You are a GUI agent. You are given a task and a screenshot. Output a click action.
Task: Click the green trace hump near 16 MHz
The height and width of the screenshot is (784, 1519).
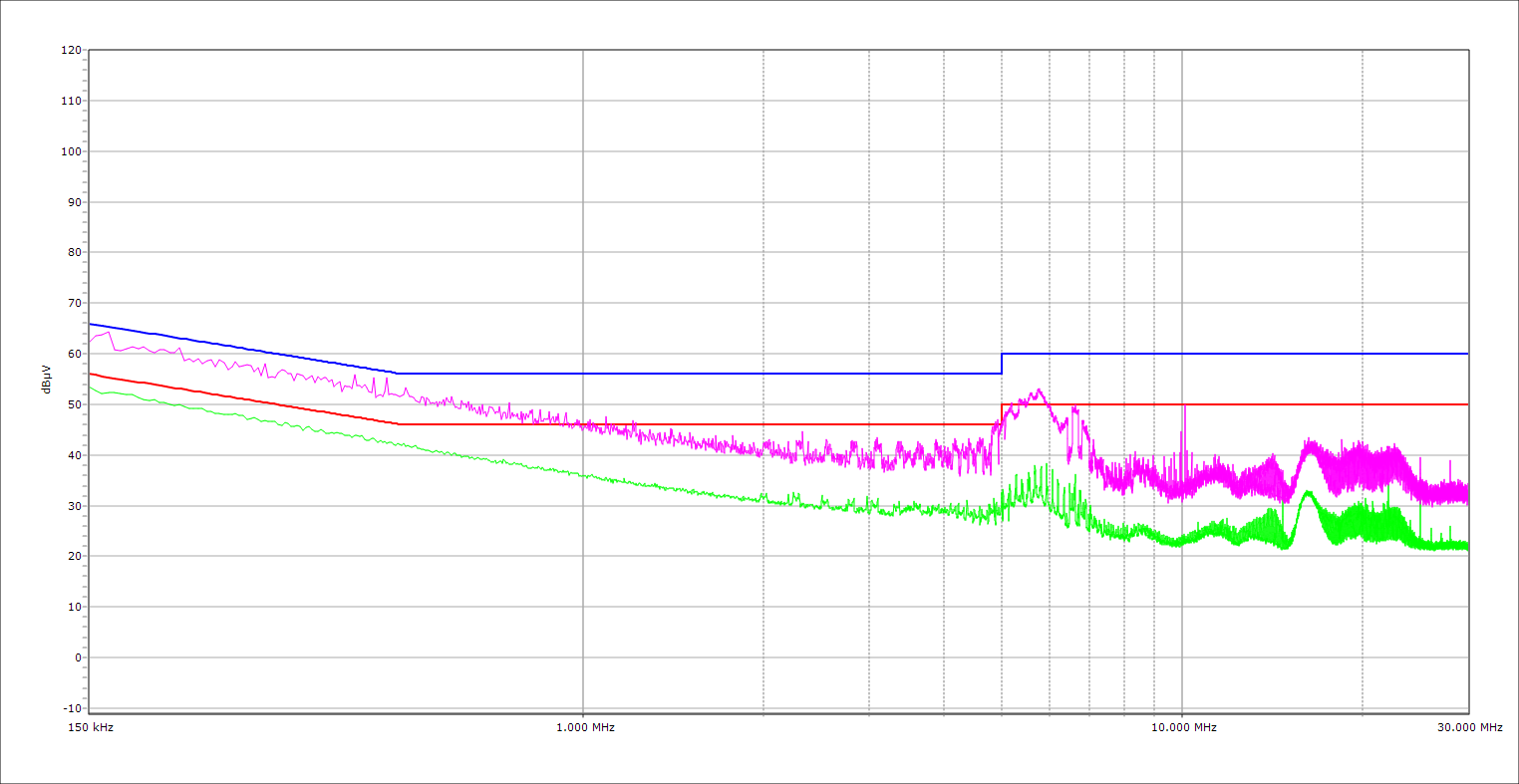(1307, 493)
